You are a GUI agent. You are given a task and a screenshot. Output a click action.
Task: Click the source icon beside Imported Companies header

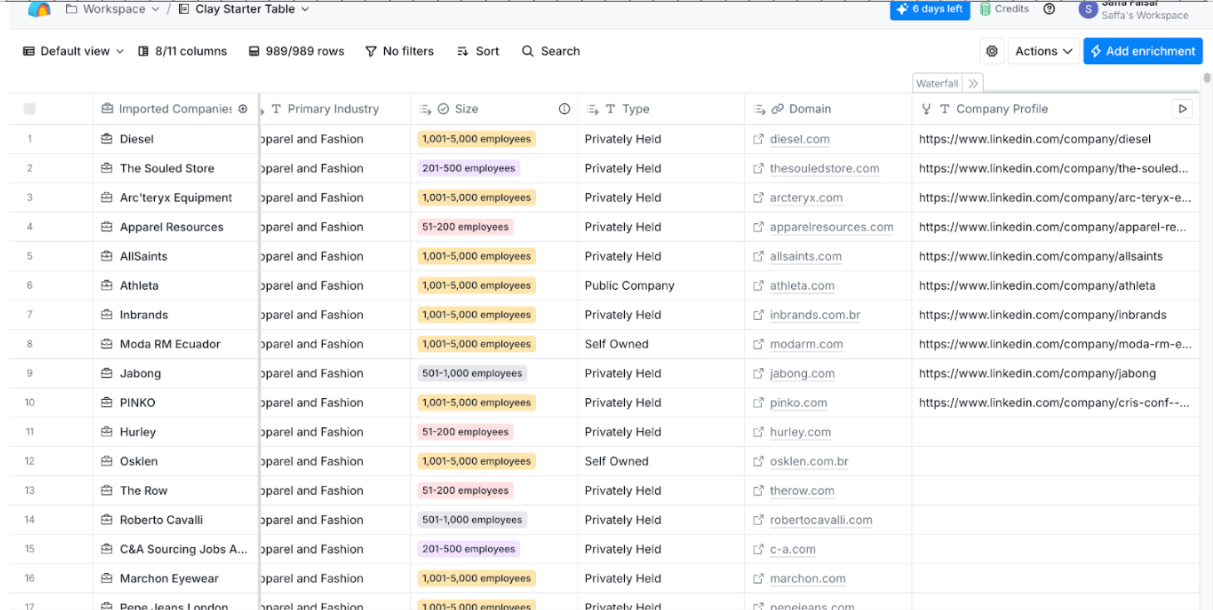pos(243,109)
